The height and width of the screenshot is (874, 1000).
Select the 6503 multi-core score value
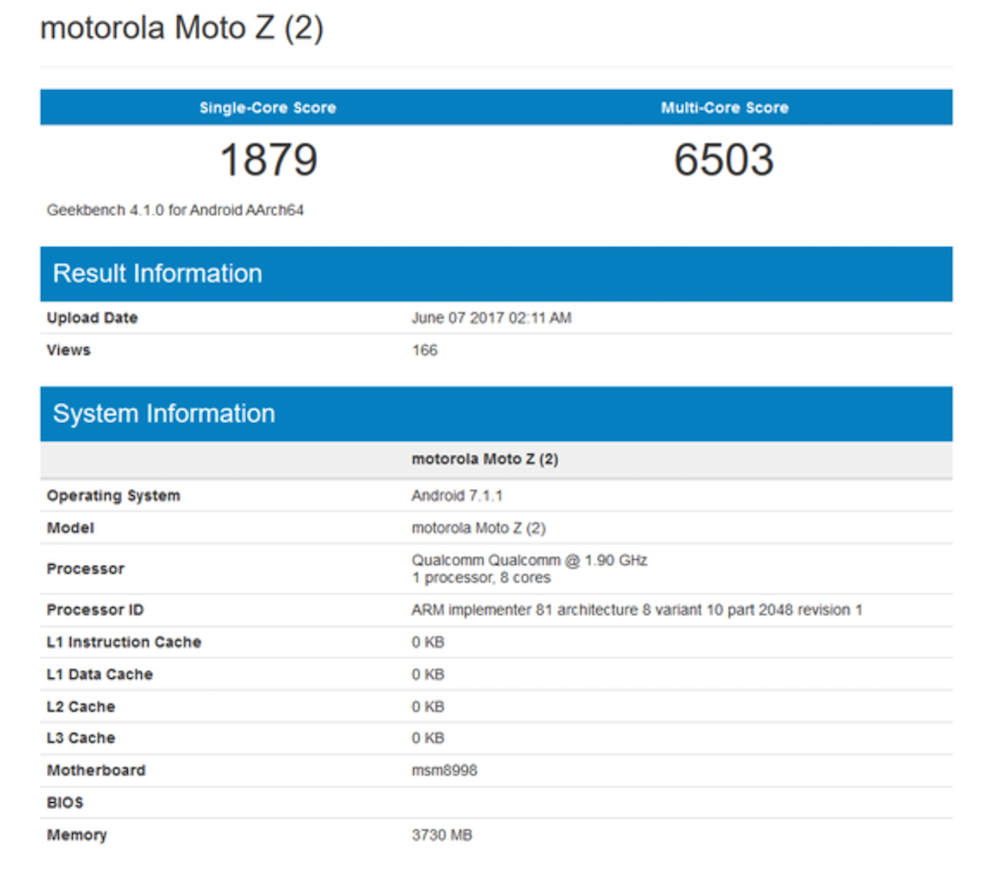tap(724, 160)
